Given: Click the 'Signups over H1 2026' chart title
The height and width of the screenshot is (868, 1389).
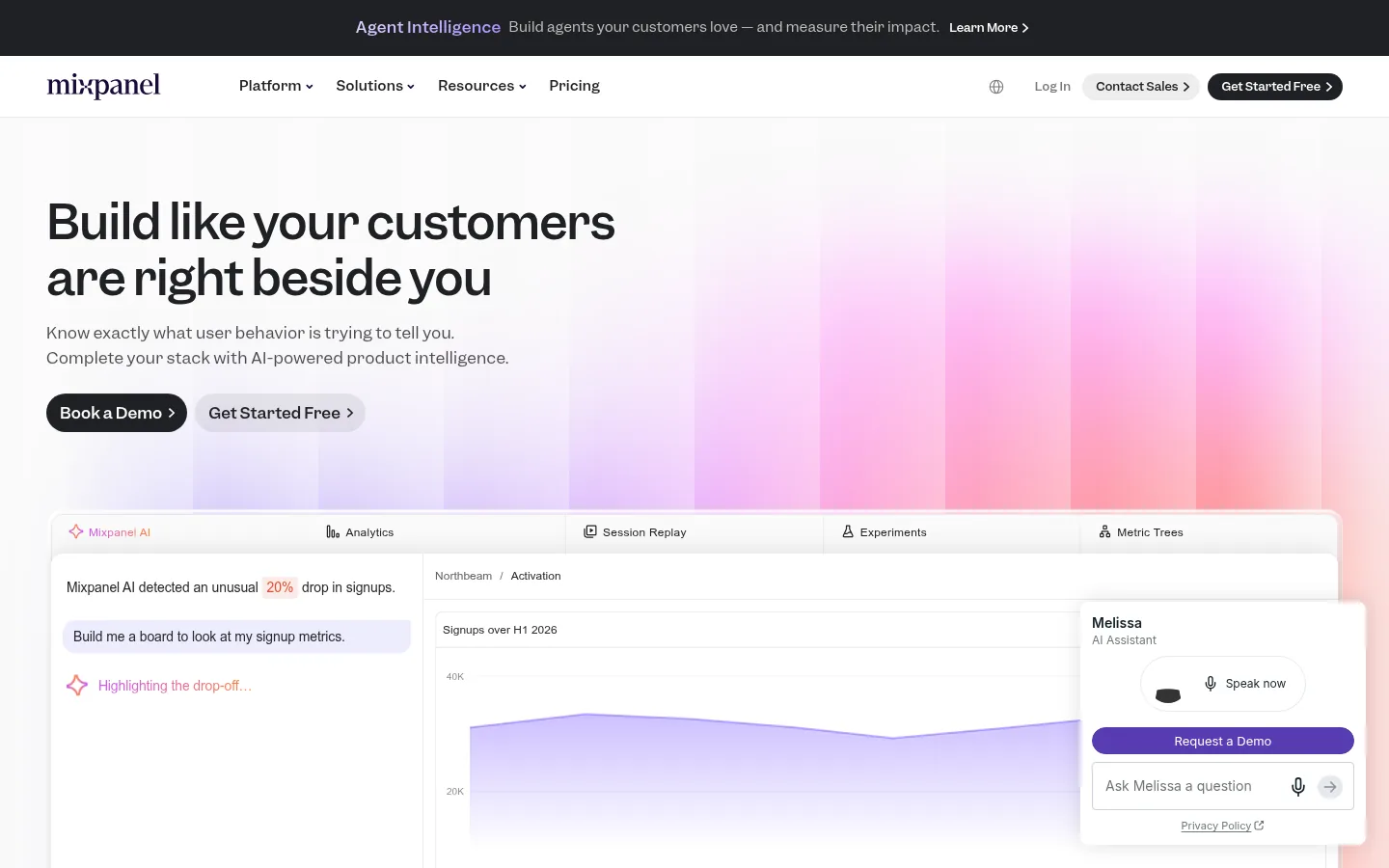Looking at the screenshot, I should (x=500, y=630).
